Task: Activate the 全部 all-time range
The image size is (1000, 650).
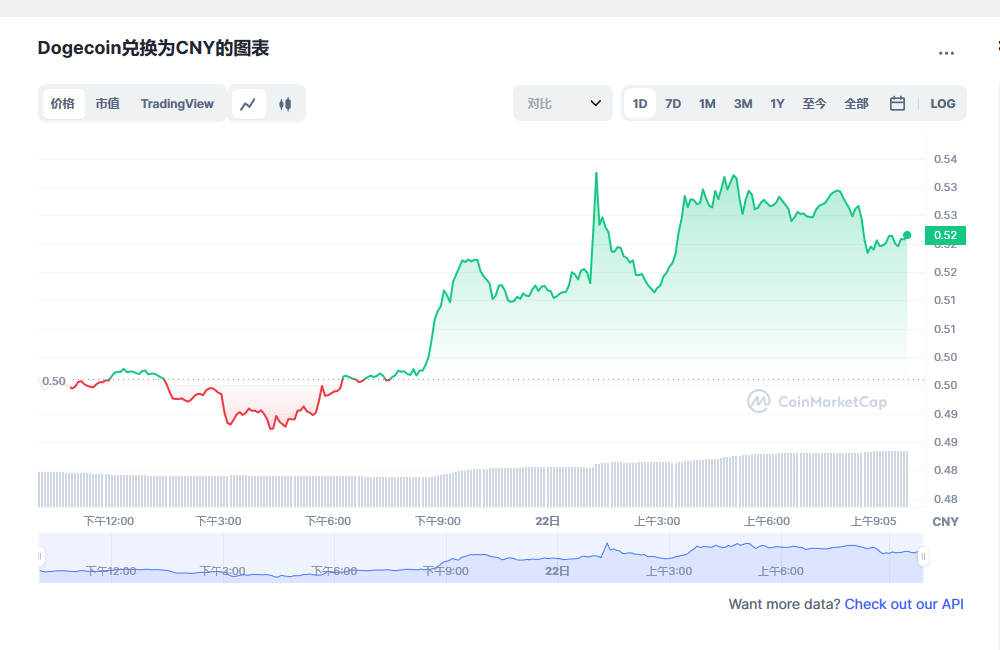Action: pos(856,103)
